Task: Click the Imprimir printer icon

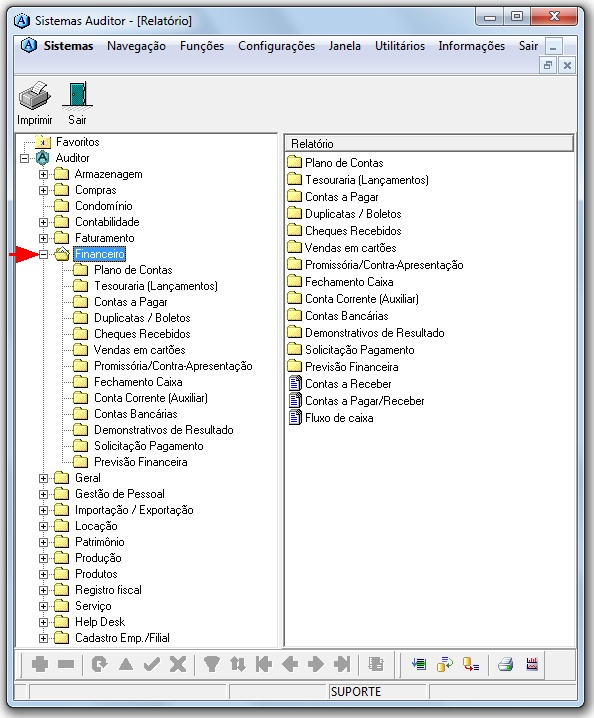Action: pos(34,96)
